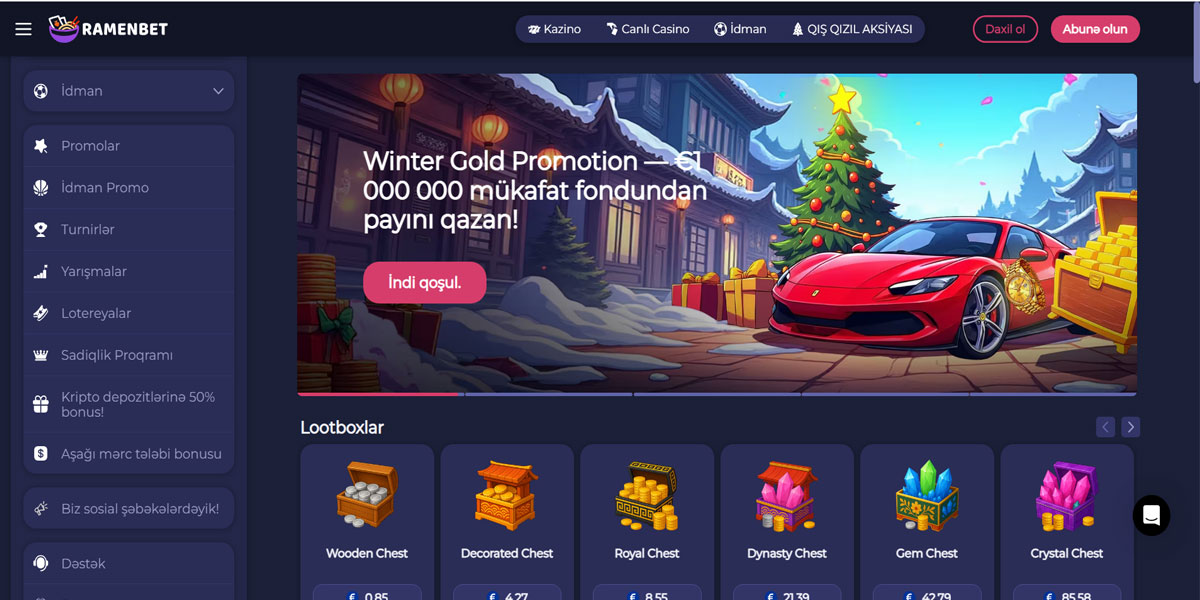The image size is (1200, 600).
Task: Click the Abunə olun button
Action: click(1095, 29)
